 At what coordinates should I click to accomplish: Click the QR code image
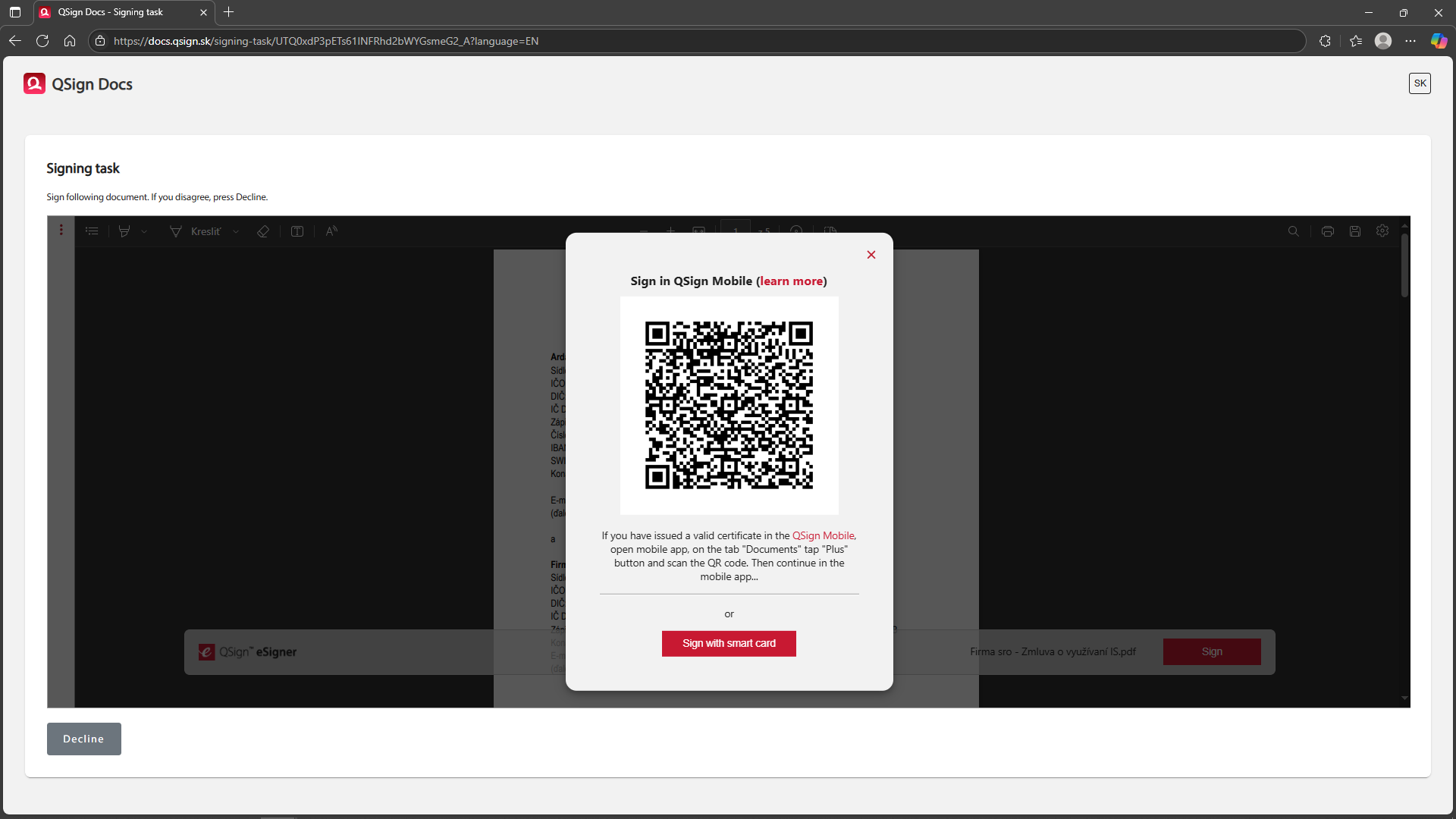729,406
